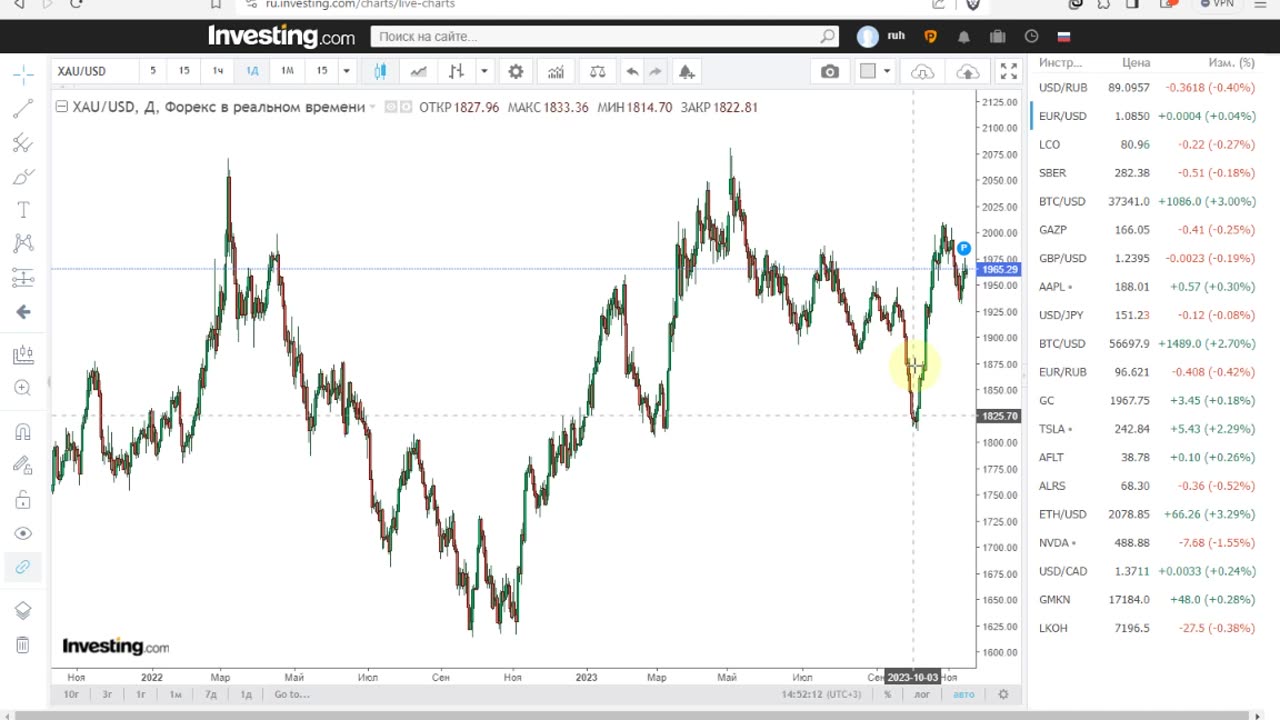Screen dimensions: 1280x720
Task: Open the chart patterns tool
Action: tap(23, 243)
